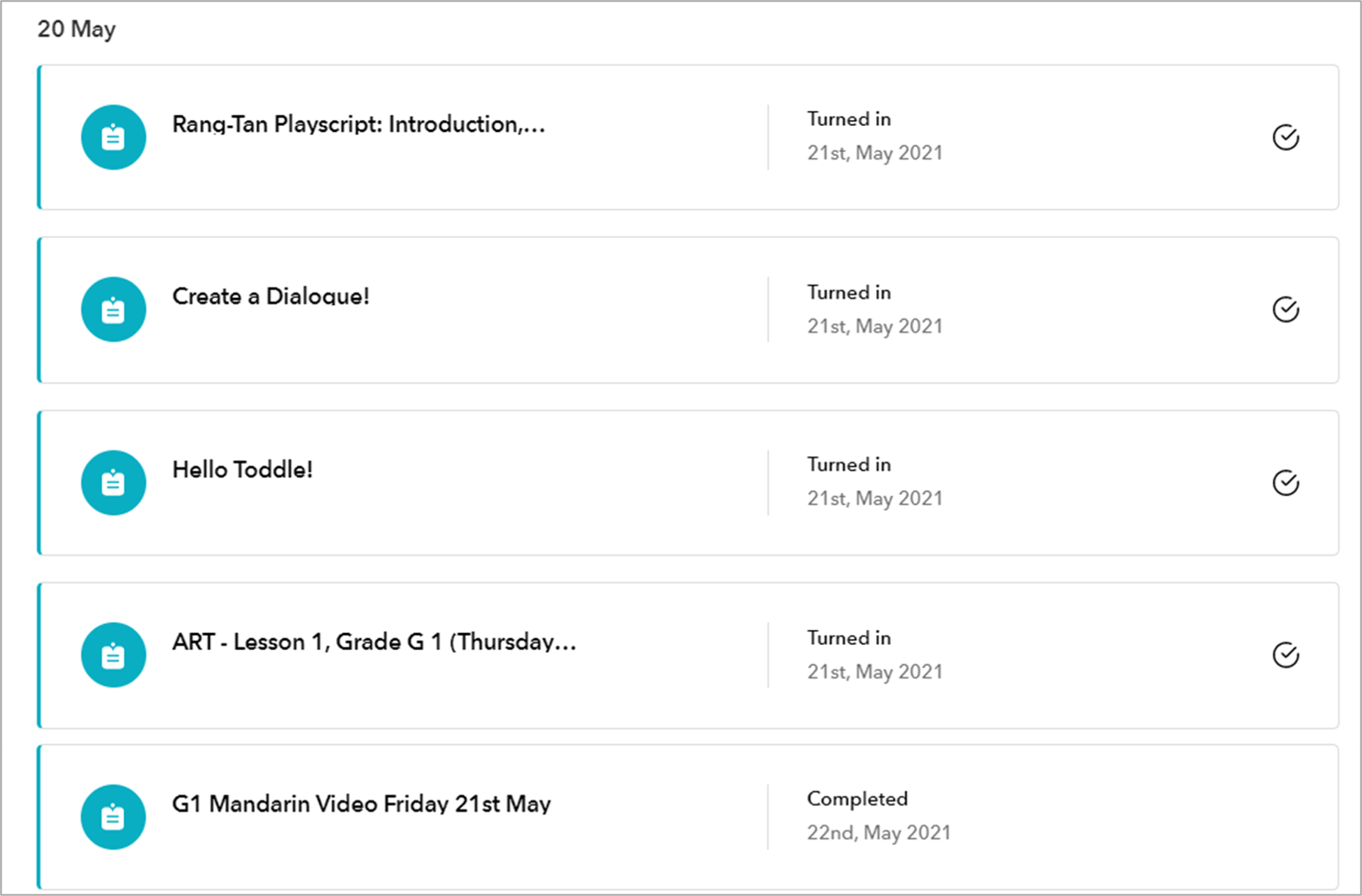
Task: Click the Rang-Tan Playscript assignment icon
Action: pyautogui.click(x=113, y=137)
